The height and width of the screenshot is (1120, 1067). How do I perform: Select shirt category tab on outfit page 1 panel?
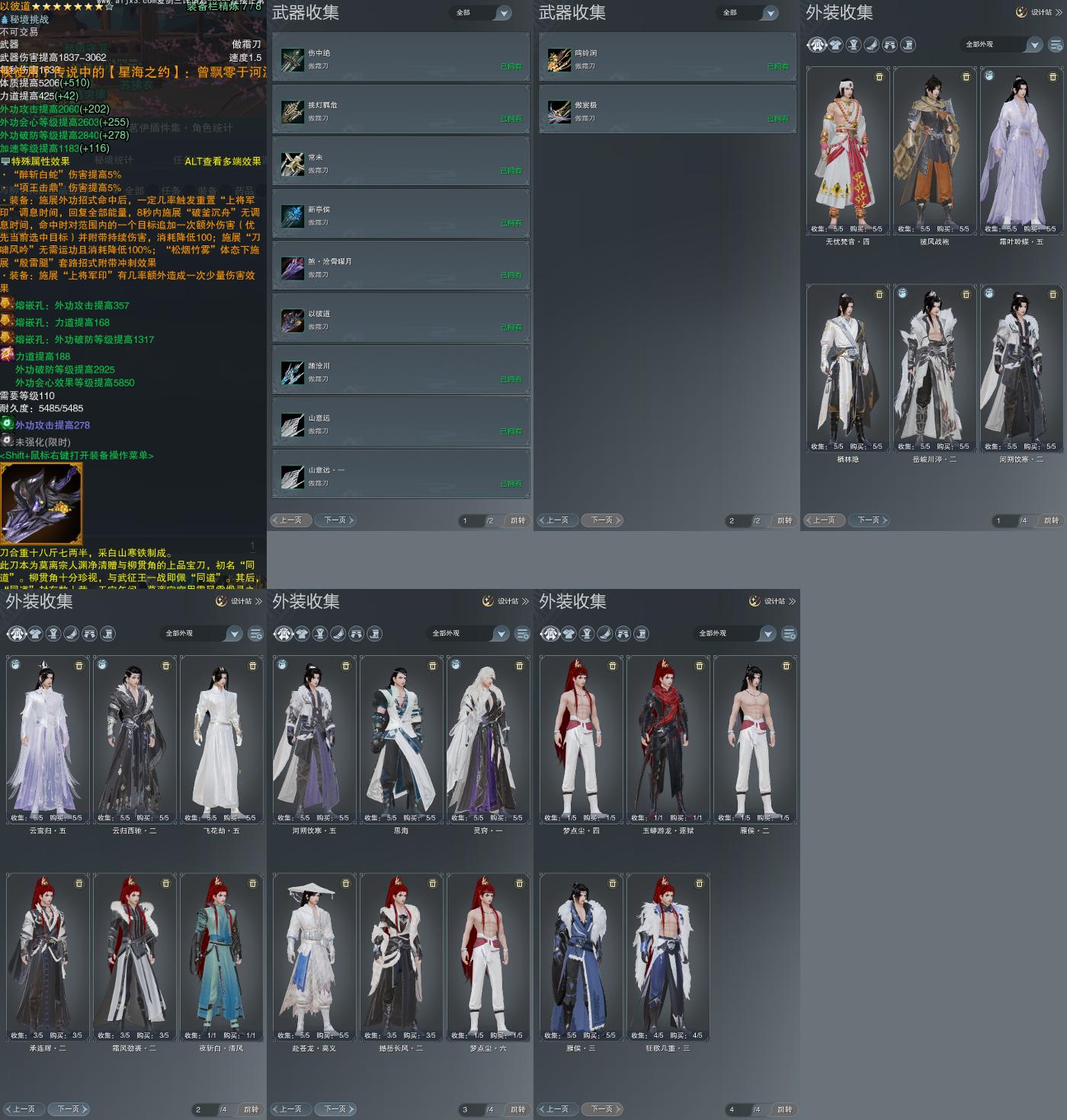click(x=836, y=45)
